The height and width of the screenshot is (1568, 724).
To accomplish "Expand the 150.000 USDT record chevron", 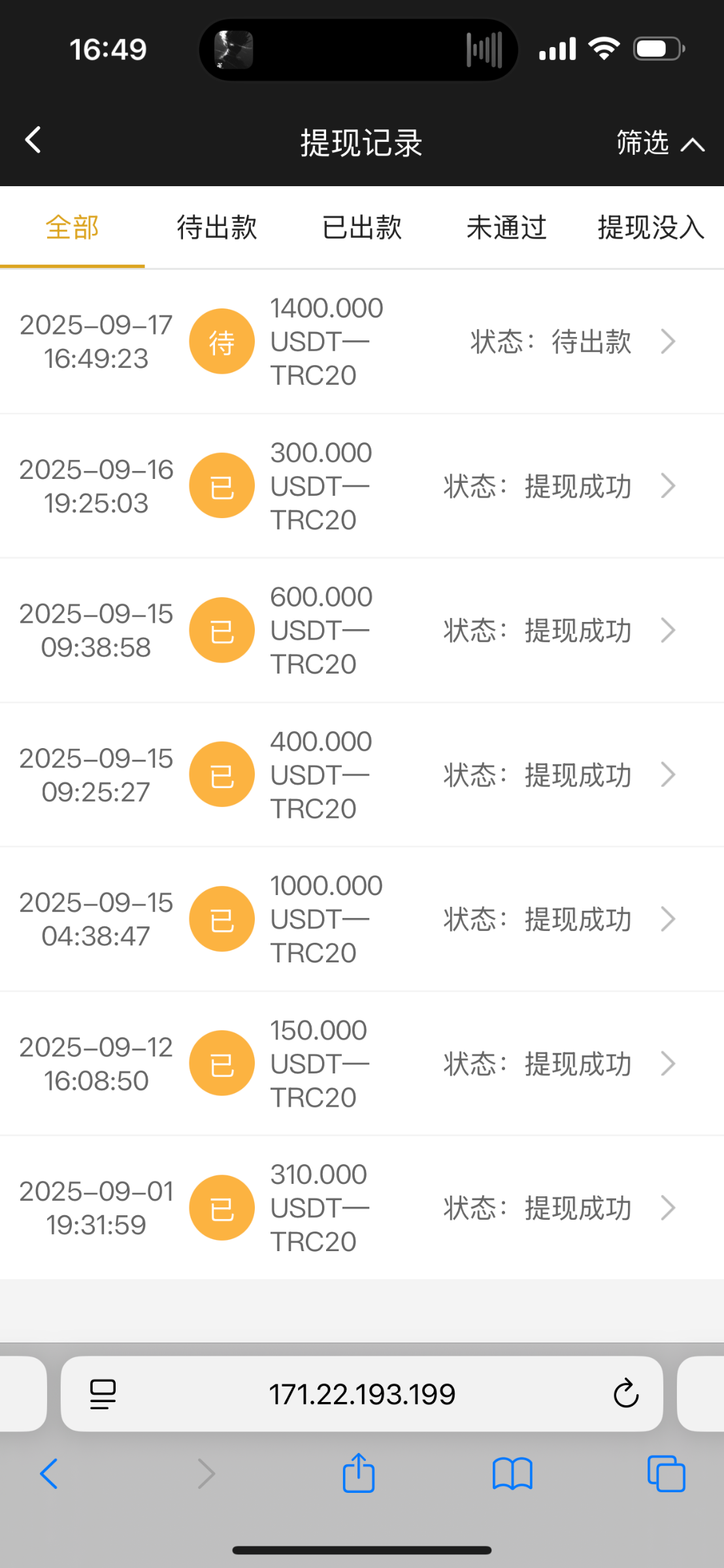I will tap(667, 1064).
